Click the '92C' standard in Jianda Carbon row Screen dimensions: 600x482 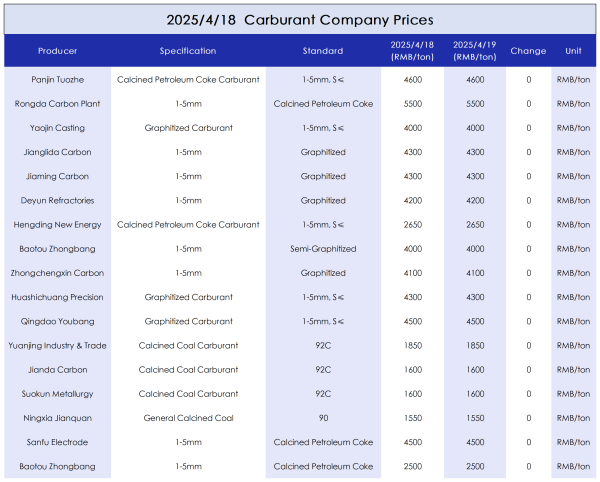[323, 370]
